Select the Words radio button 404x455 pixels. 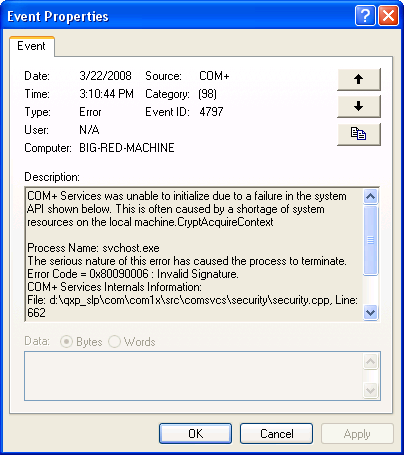[114, 342]
